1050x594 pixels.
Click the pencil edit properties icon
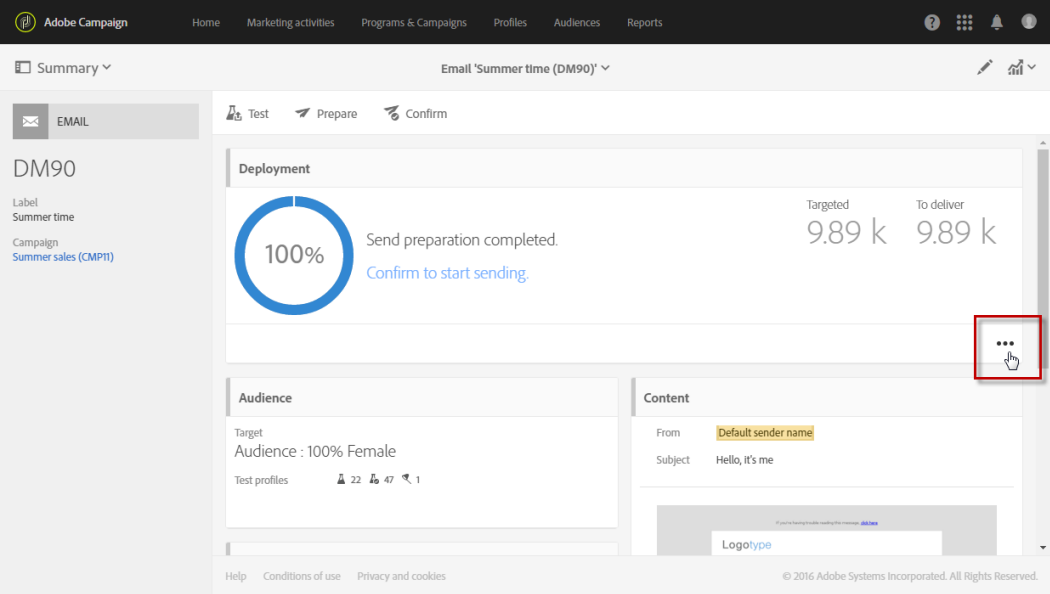985,68
